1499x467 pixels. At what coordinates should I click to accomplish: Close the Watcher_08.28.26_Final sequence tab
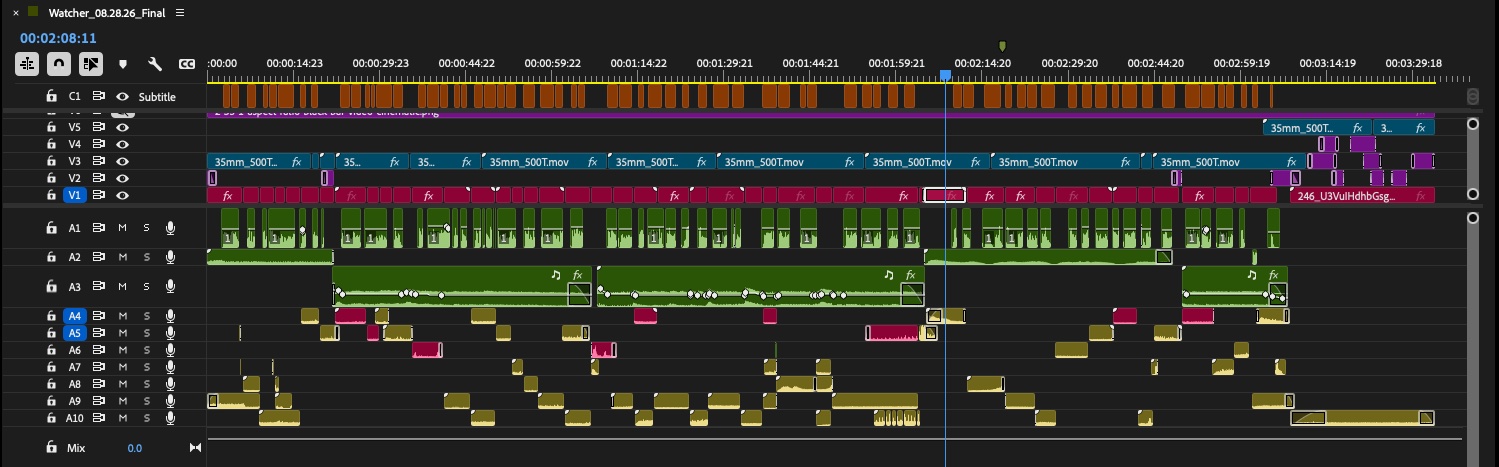[16, 13]
